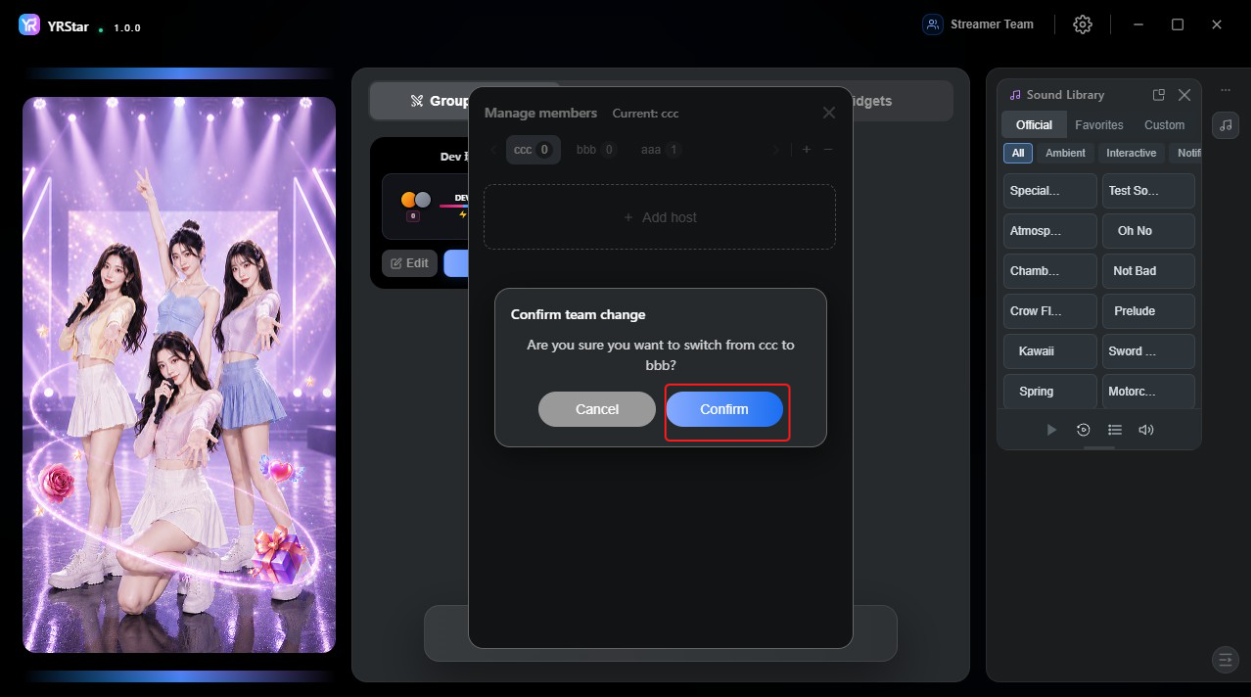This screenshot has height=697, width=1251.
Task: Switch to the Official sounds tab
Action: click(1034, 125)
